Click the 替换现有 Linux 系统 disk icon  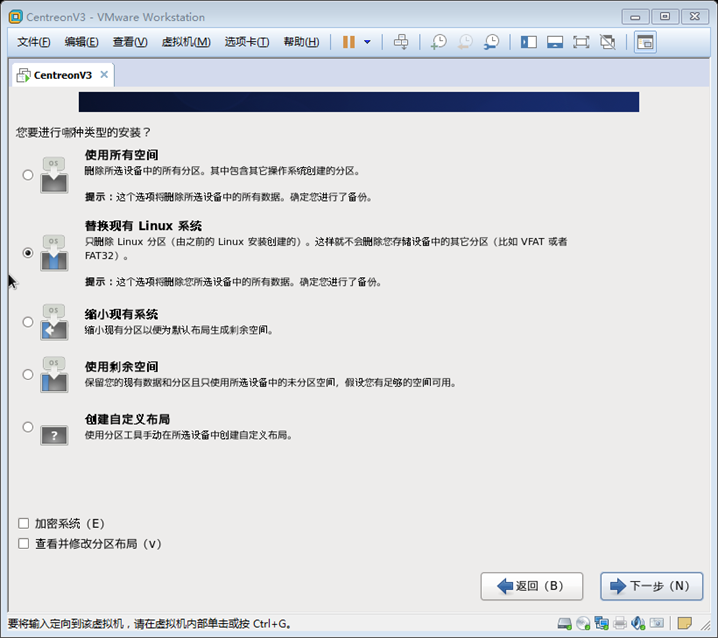pos(54,253)
